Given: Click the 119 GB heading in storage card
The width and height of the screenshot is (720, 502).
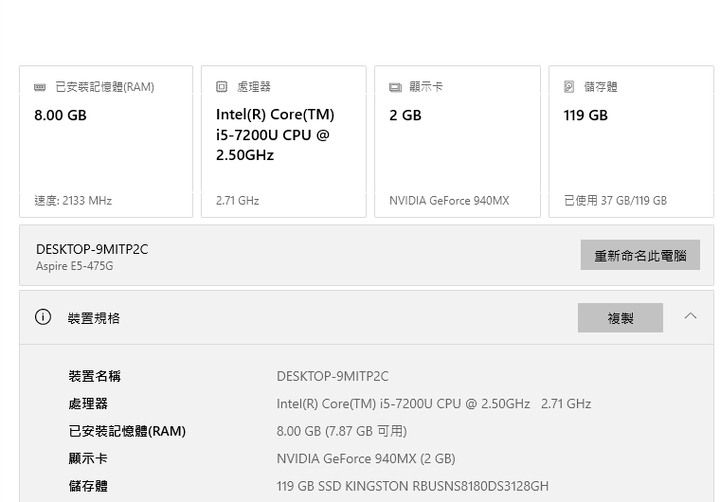Looking at the screenshot, I should (585, 115).
